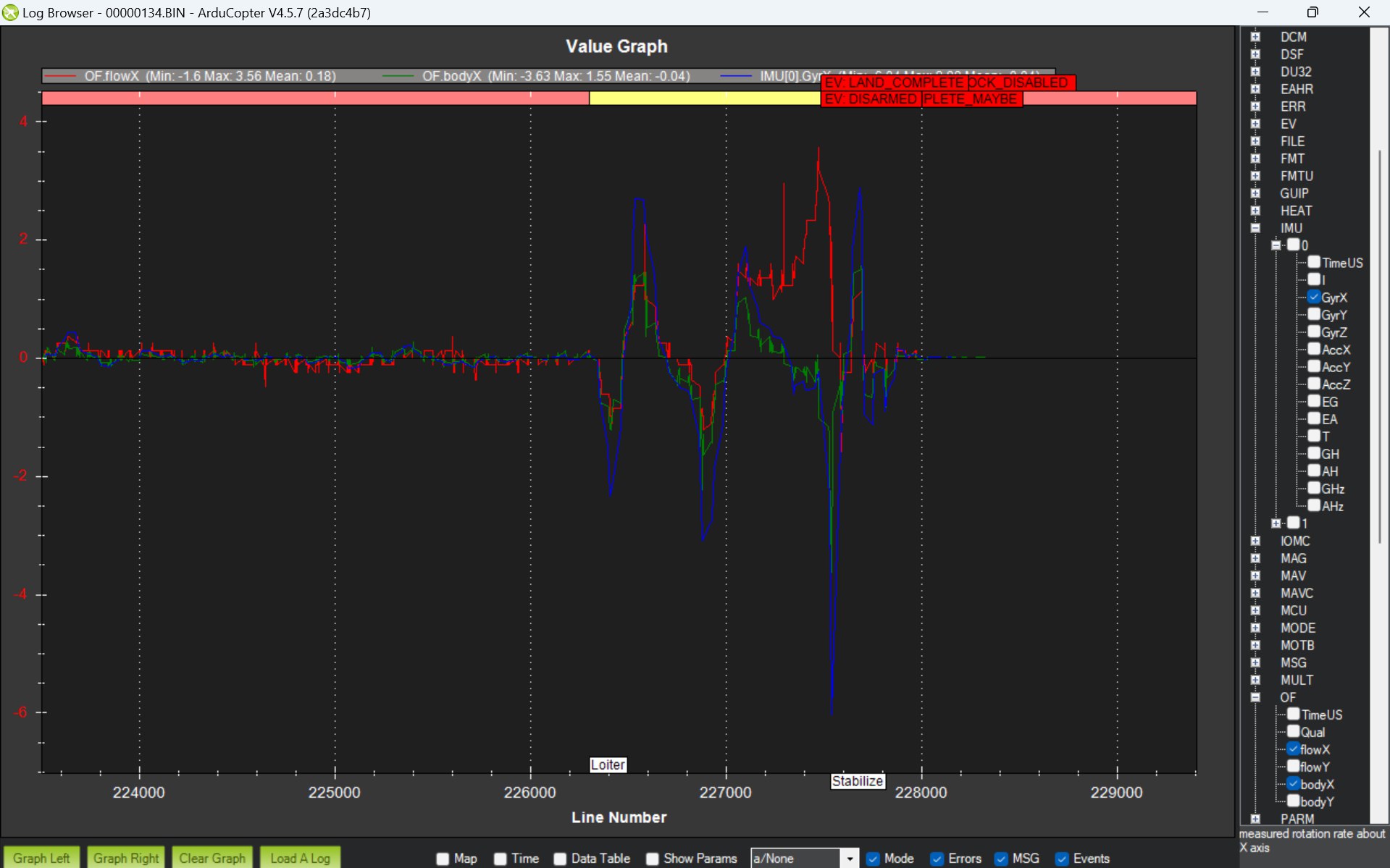Expand the MODE tree node plus icon

[x=1255, y=628]
